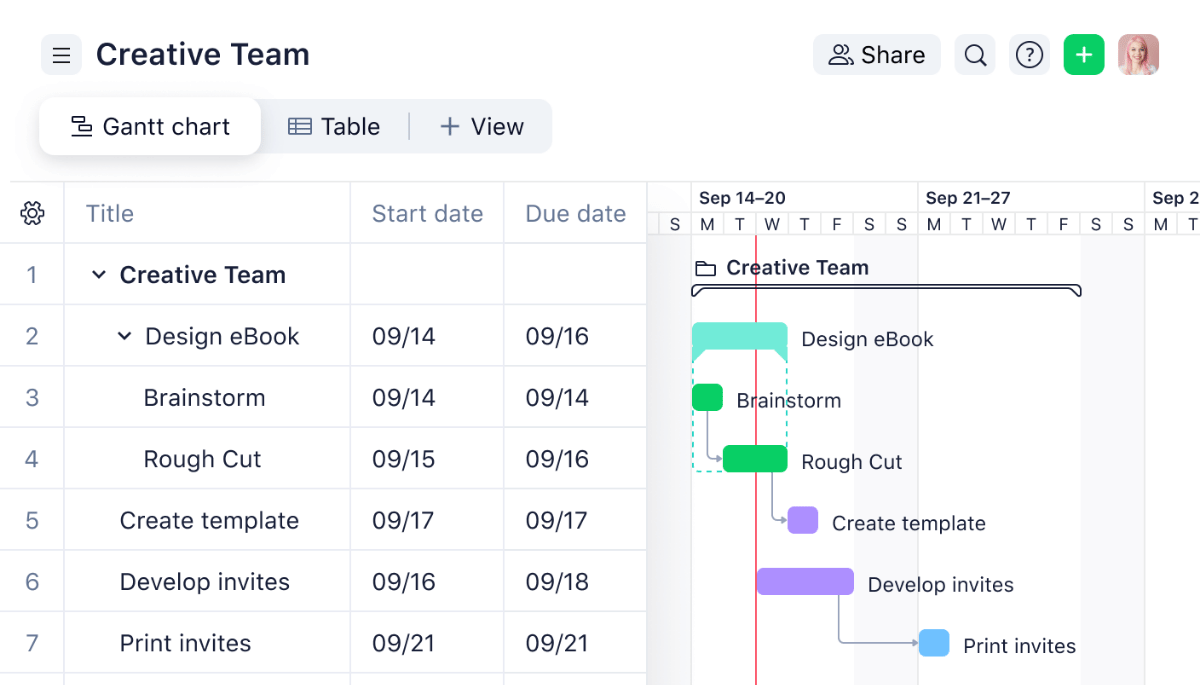Open the profile avatar

[x=1138, y=54]
